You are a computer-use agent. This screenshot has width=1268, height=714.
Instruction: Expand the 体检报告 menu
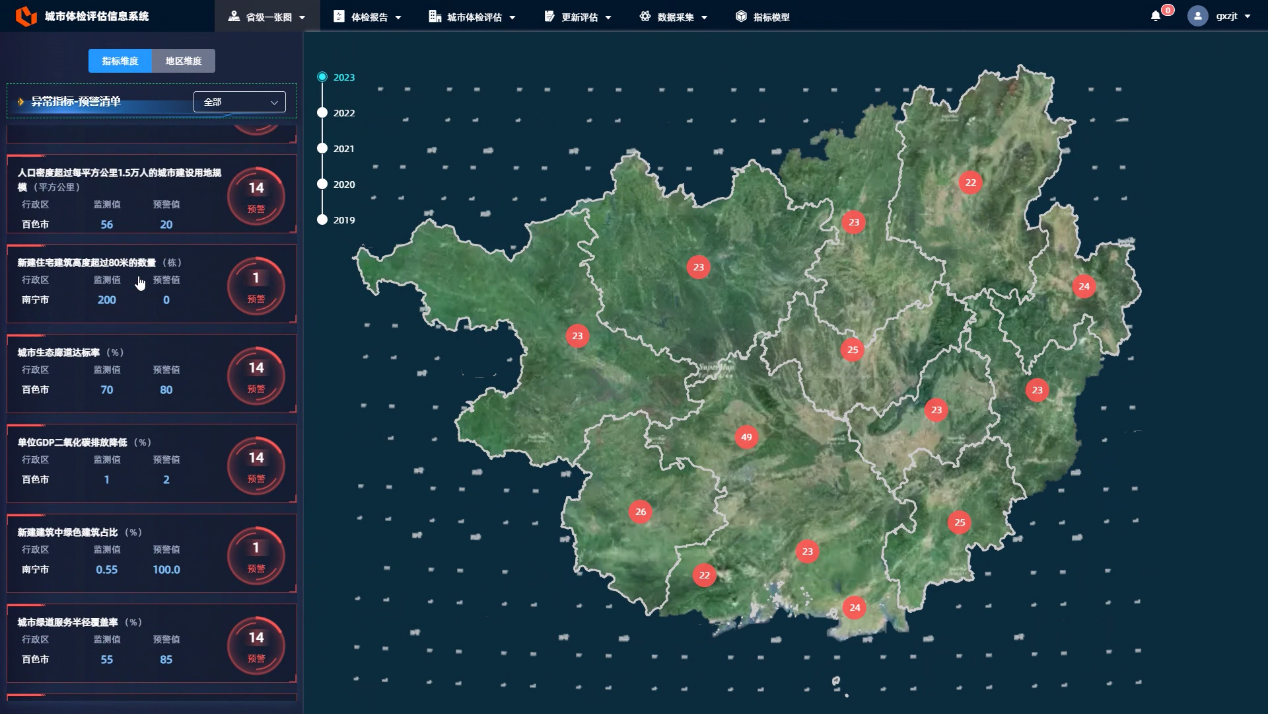click(367, 16)
